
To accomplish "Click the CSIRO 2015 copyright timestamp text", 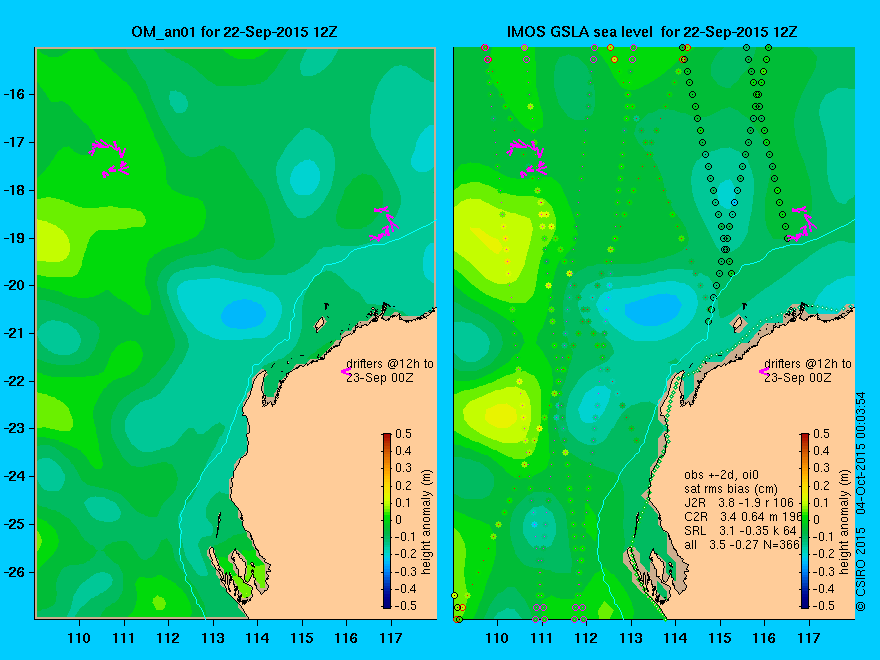I will (x=860, y=502).
